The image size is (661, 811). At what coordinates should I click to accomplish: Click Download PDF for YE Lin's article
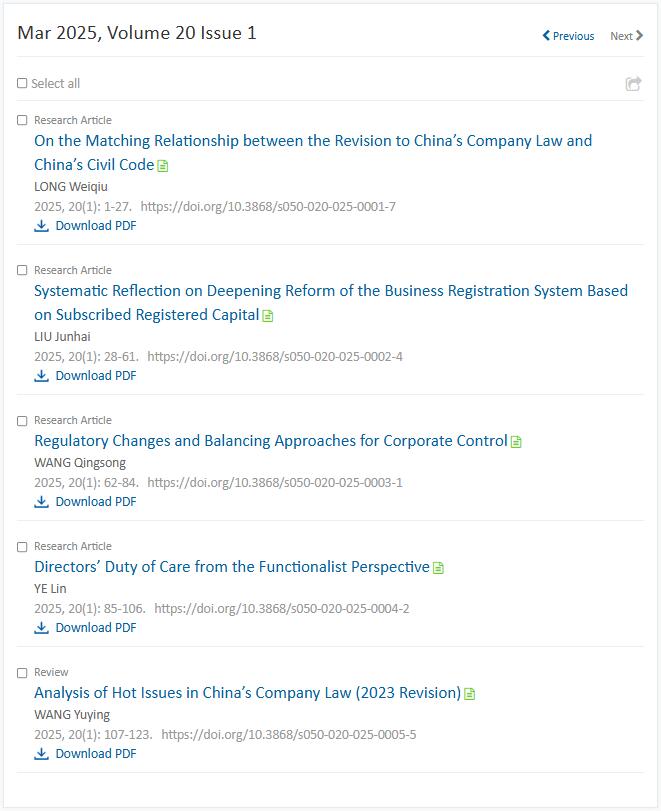(95, 628)
